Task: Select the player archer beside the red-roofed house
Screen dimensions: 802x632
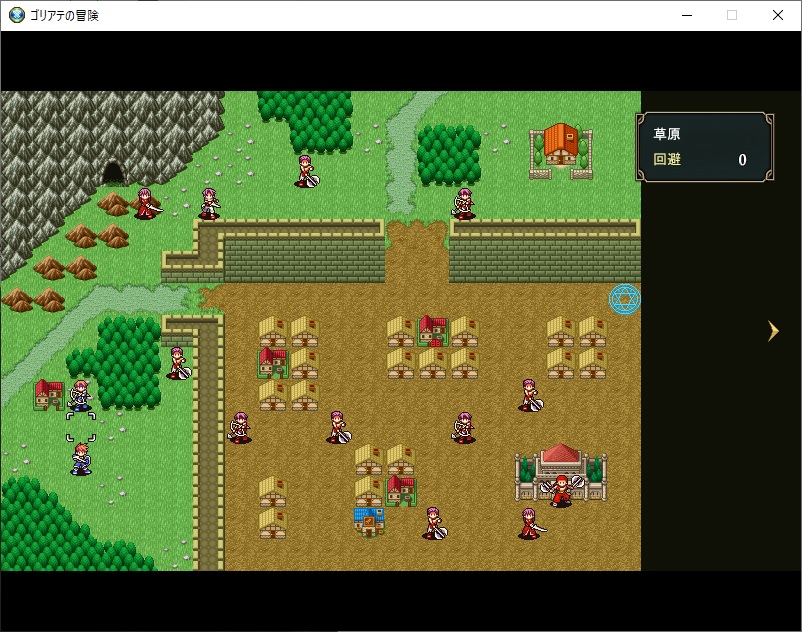Action: tap(80, 395)
